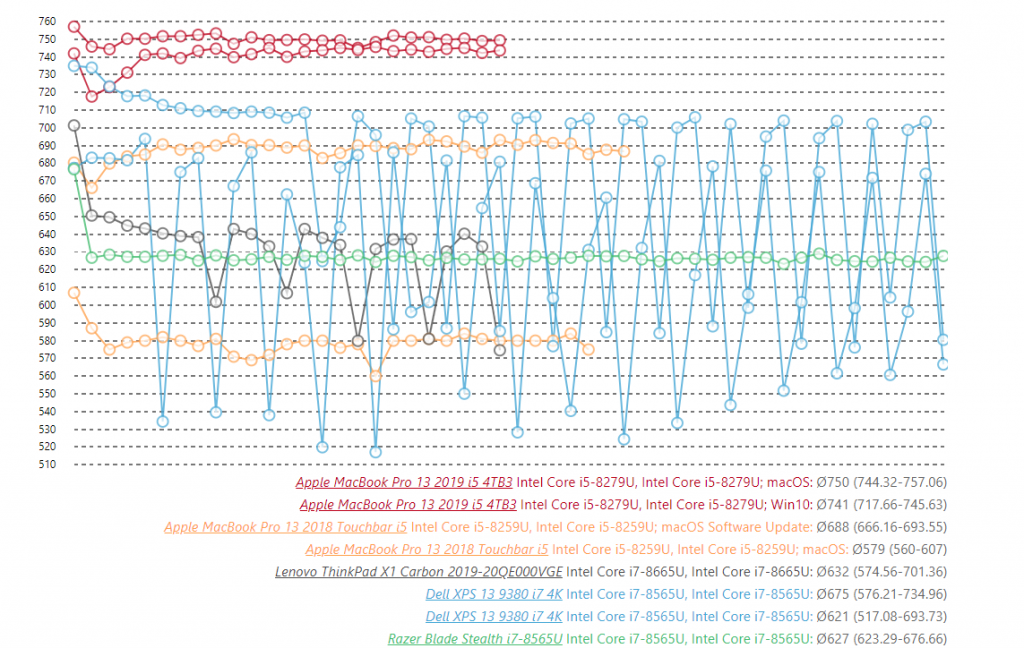
Task: Click the 550 y-axis label
Action: [x=47, y=394]
